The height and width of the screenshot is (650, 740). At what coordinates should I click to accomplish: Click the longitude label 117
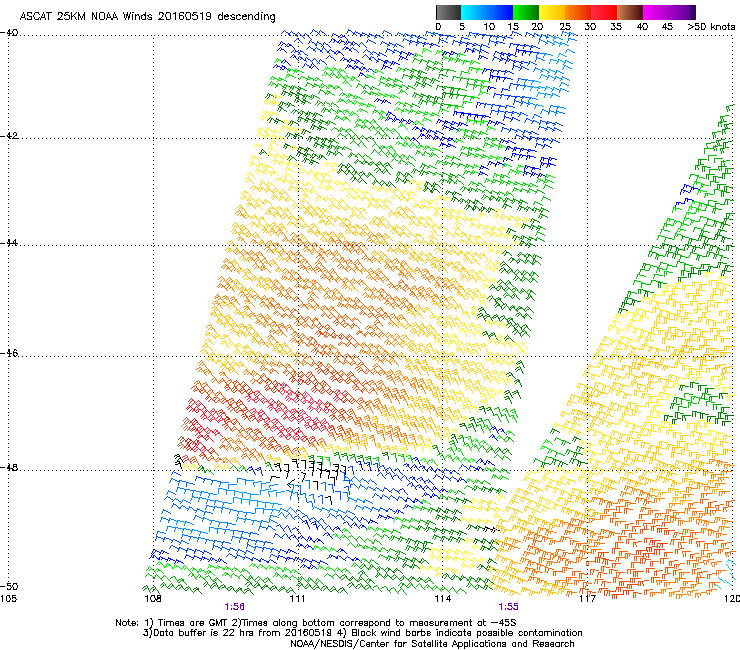(587, 599)
